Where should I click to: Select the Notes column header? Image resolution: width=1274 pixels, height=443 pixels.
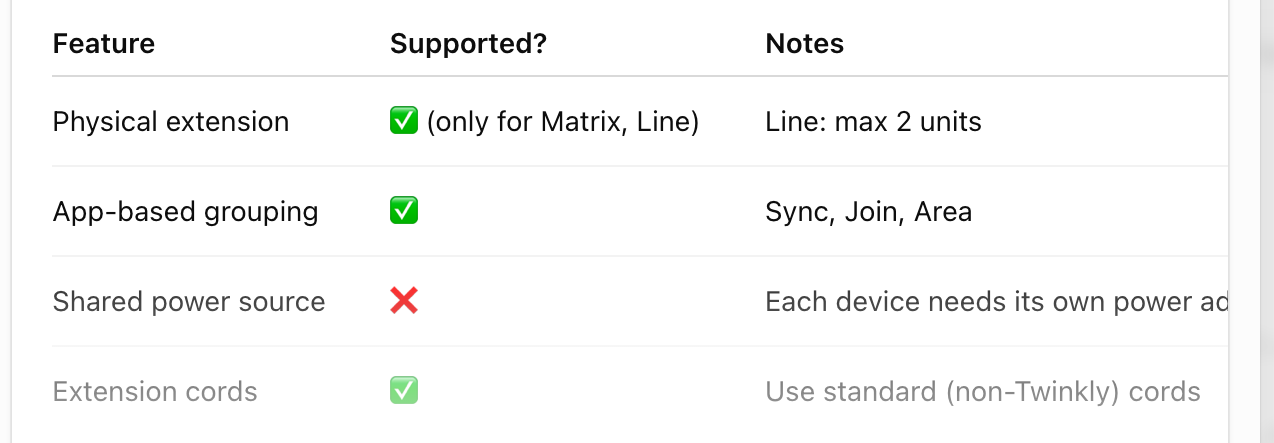click(x=805, y=44)
